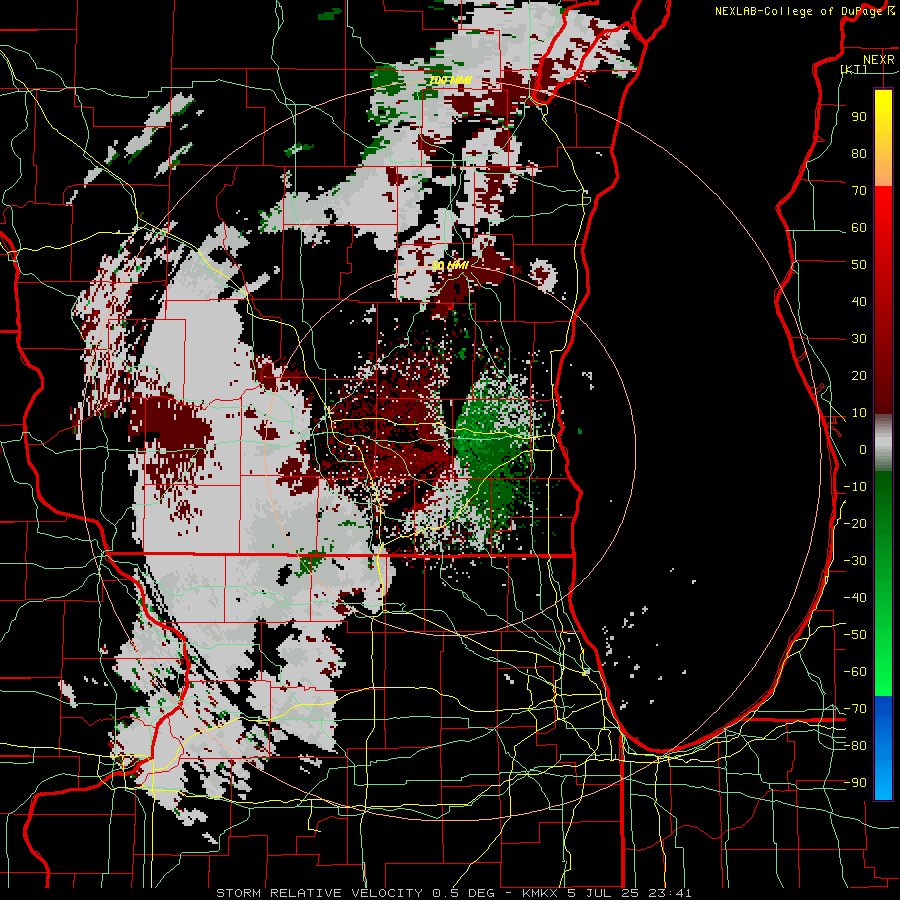
Task: Click the 0 value on the velocity scale
Action: tap(863, 450)
